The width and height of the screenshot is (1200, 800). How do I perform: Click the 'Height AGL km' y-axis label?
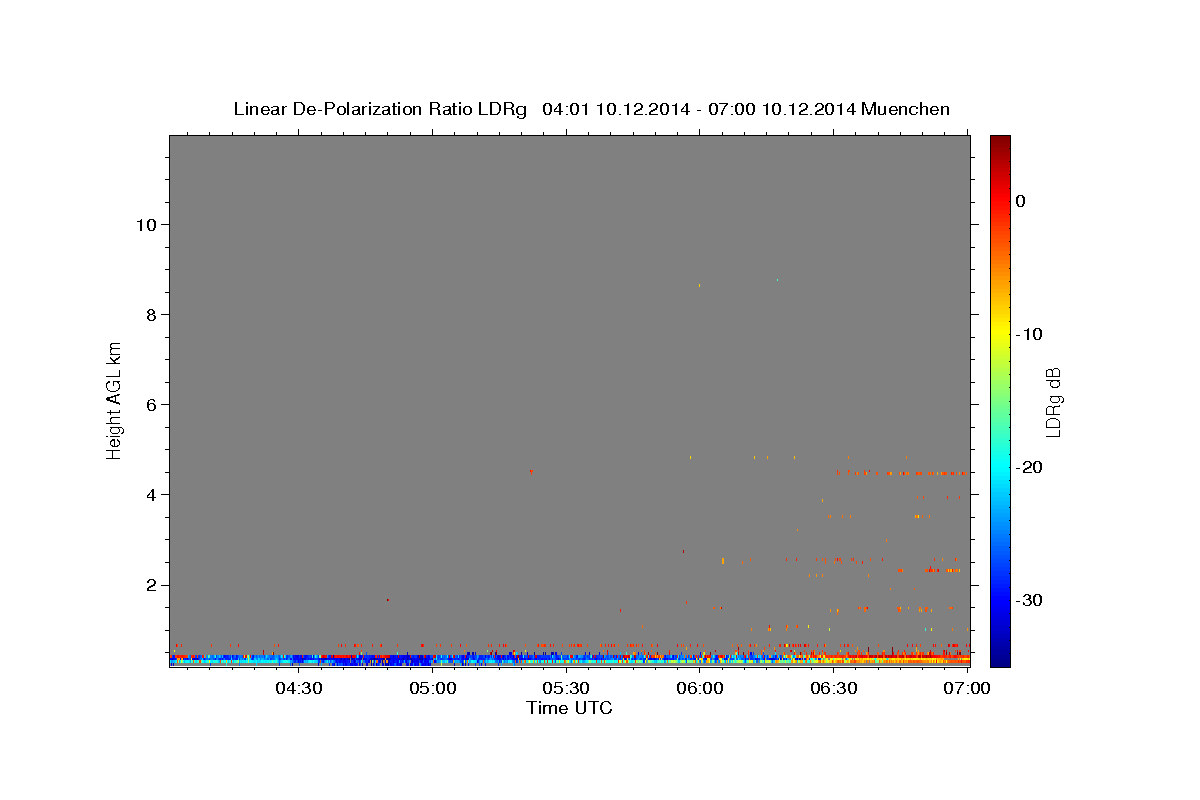point(115,401)
